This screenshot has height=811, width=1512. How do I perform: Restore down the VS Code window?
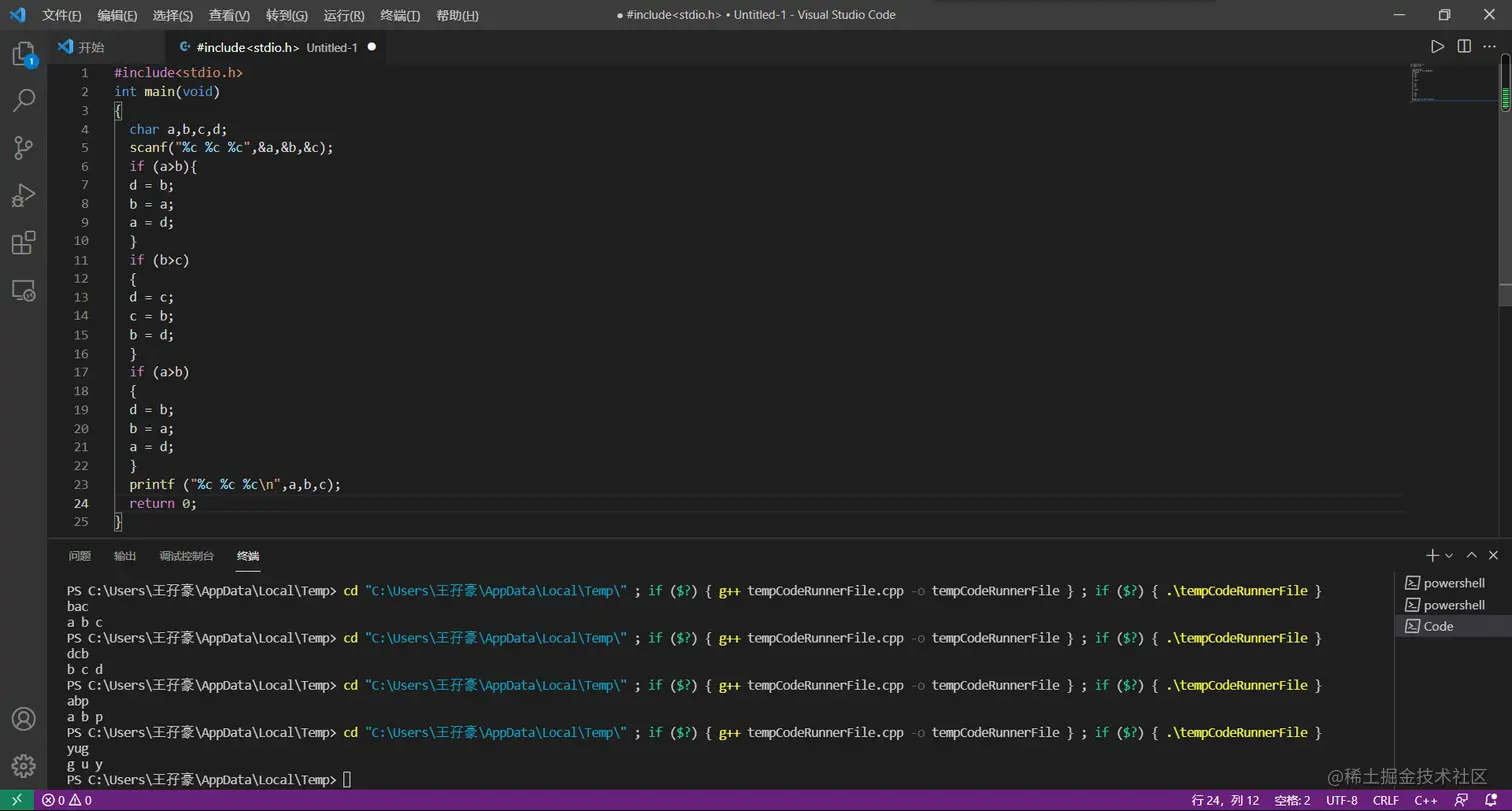click(x=1444, y=15)
